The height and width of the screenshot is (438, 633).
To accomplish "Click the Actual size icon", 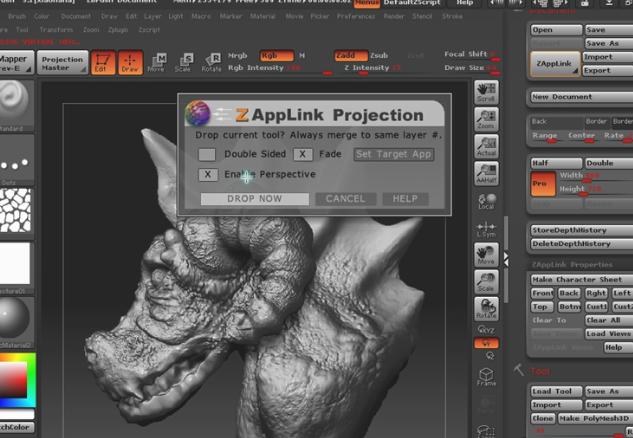I will (x=487, y=146).
